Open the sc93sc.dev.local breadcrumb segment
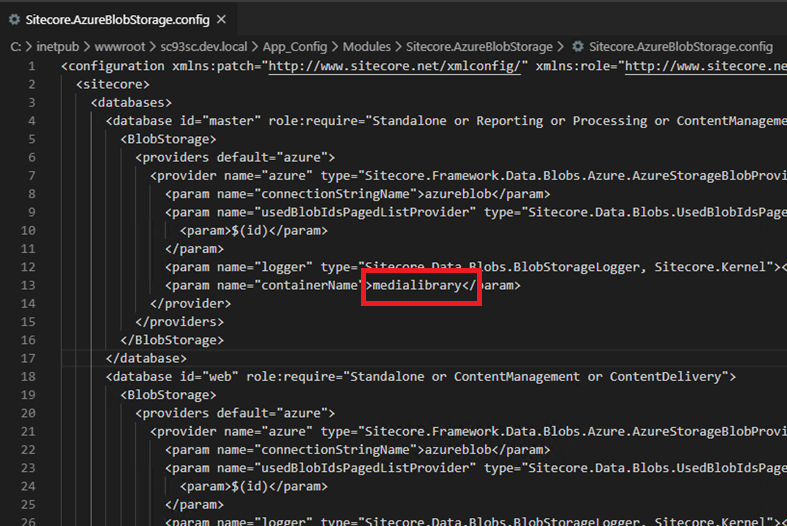The width and height of the screenshot is (787, 526). (x=204, y=47)
